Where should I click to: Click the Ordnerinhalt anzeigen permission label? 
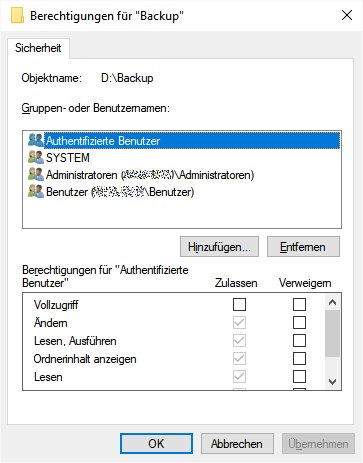coord(85,359)
